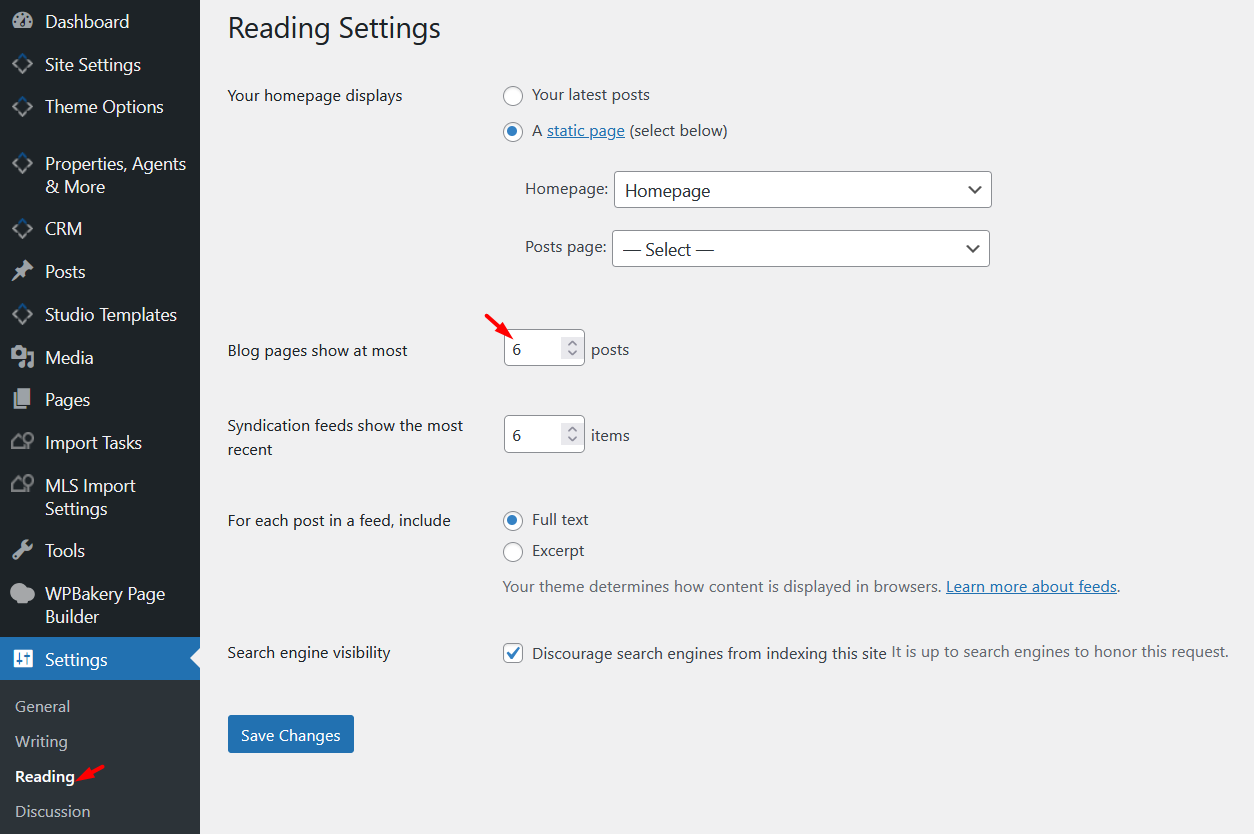Open Media via its camera icon
Image resolution: width=1254 pixels, height=834 pixels.
[22, 357]
